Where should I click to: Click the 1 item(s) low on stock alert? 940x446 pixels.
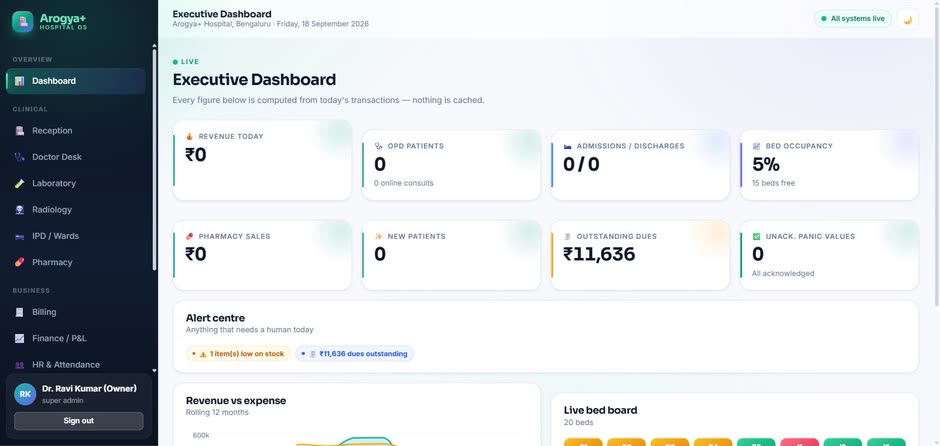238,354
